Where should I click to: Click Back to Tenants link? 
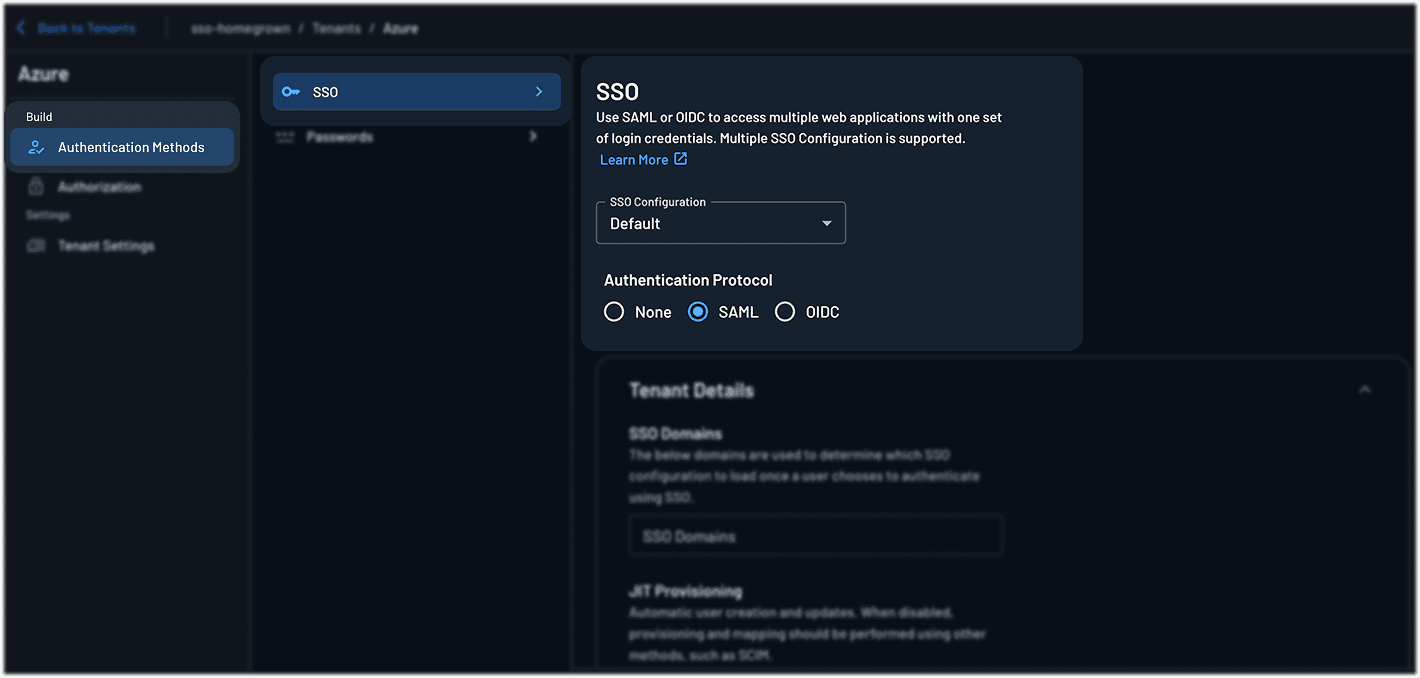(x=86, y=28)
